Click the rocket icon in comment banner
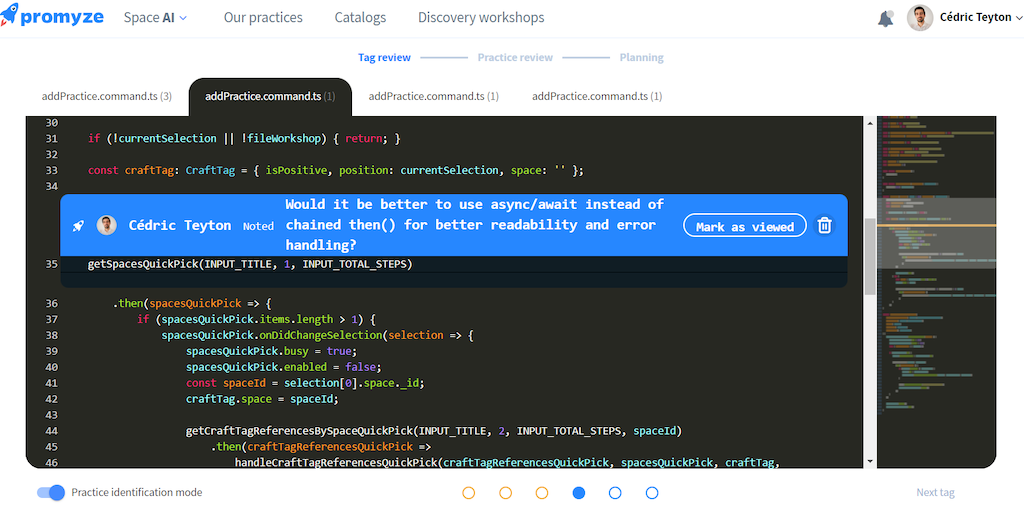The width and height of the screenshot is (1024, 512). tap(78, 226)
